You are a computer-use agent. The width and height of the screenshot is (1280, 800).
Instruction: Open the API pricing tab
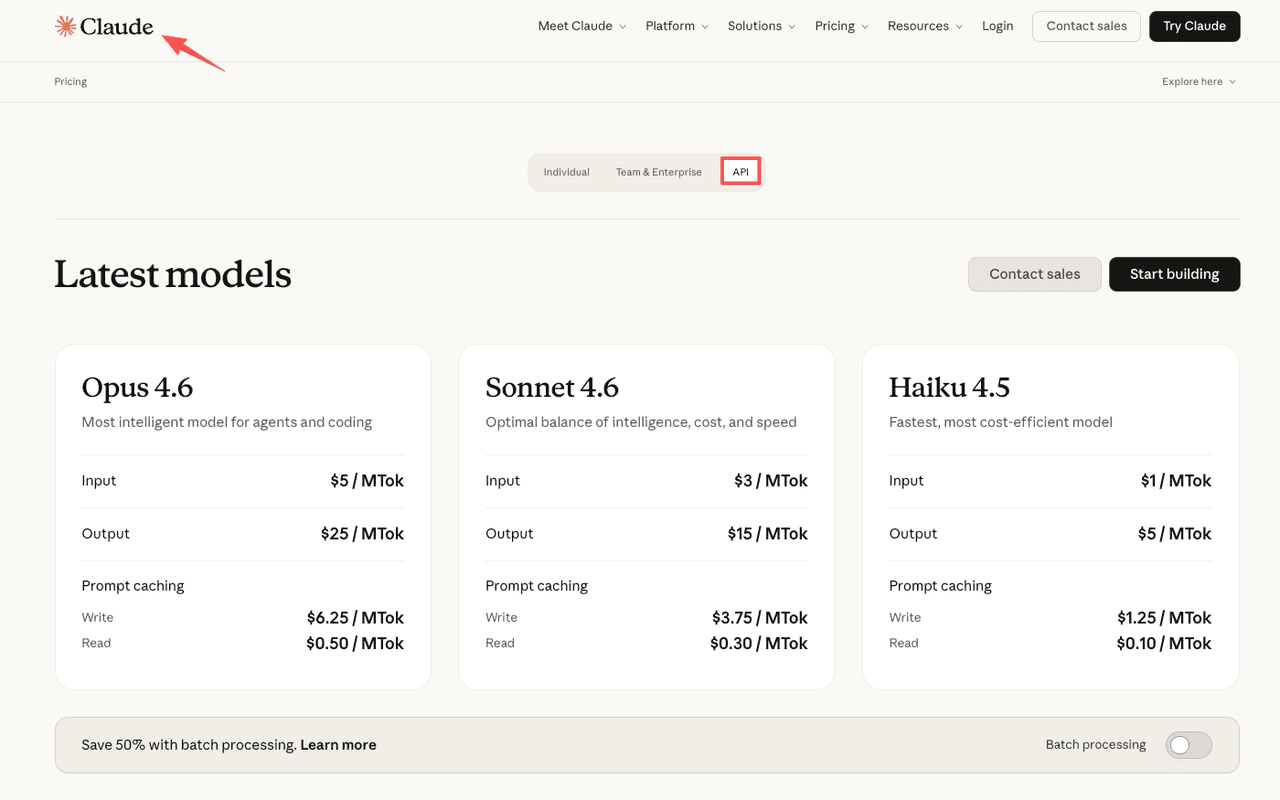(x=740, y=171)
